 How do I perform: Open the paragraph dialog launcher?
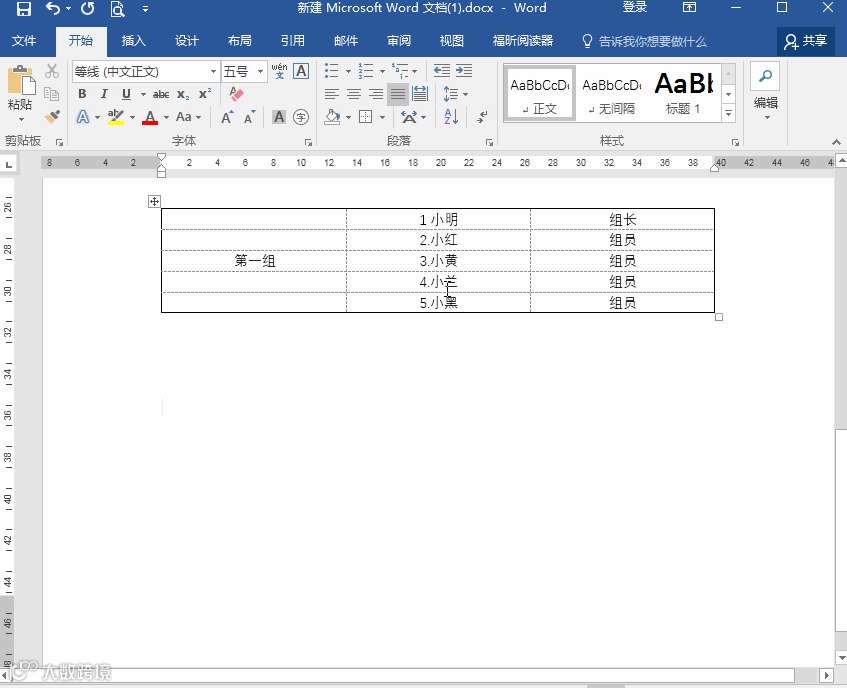coord(489,143)
